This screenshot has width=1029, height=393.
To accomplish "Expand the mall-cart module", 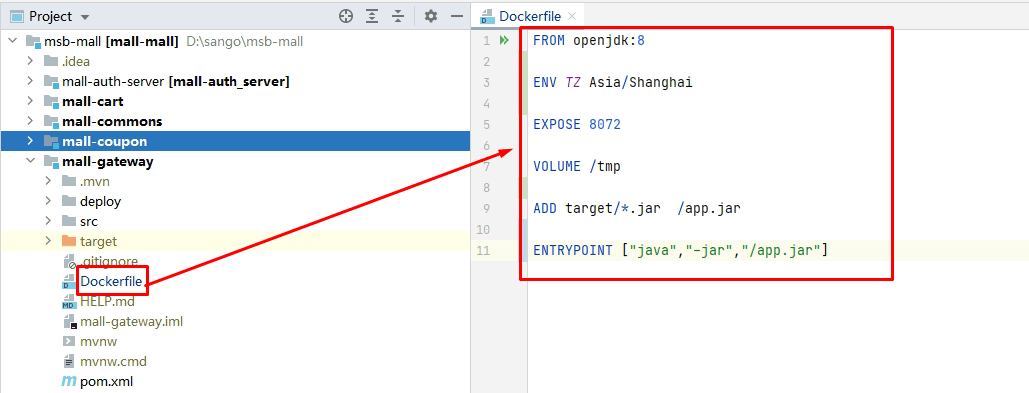I will click(30, 101).
